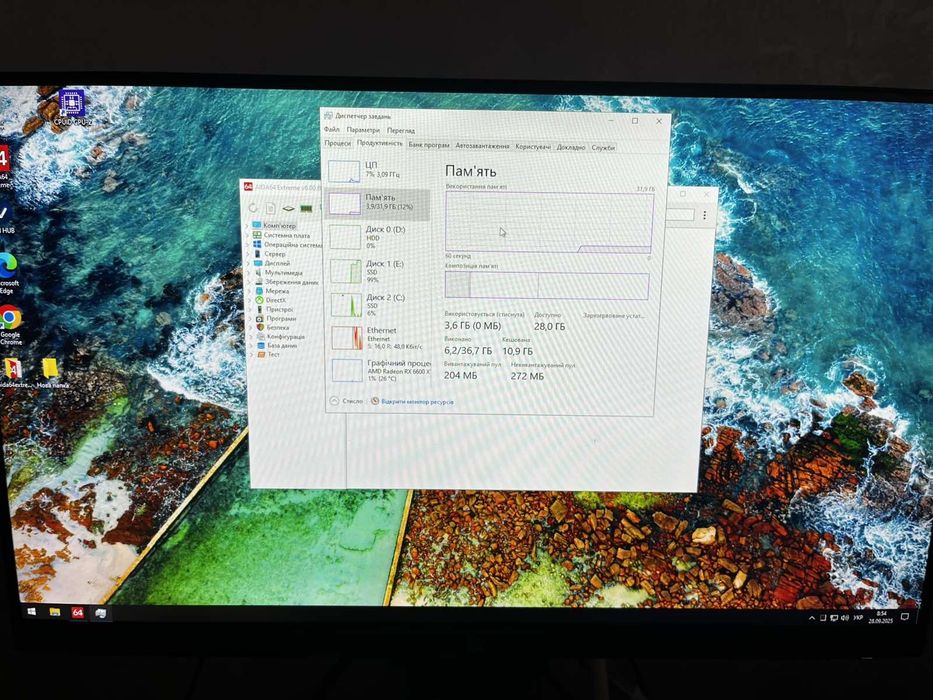Open the AIDA64 three-dot menu
The height and width of the screenshot is (700, 933).
[705, 215]
